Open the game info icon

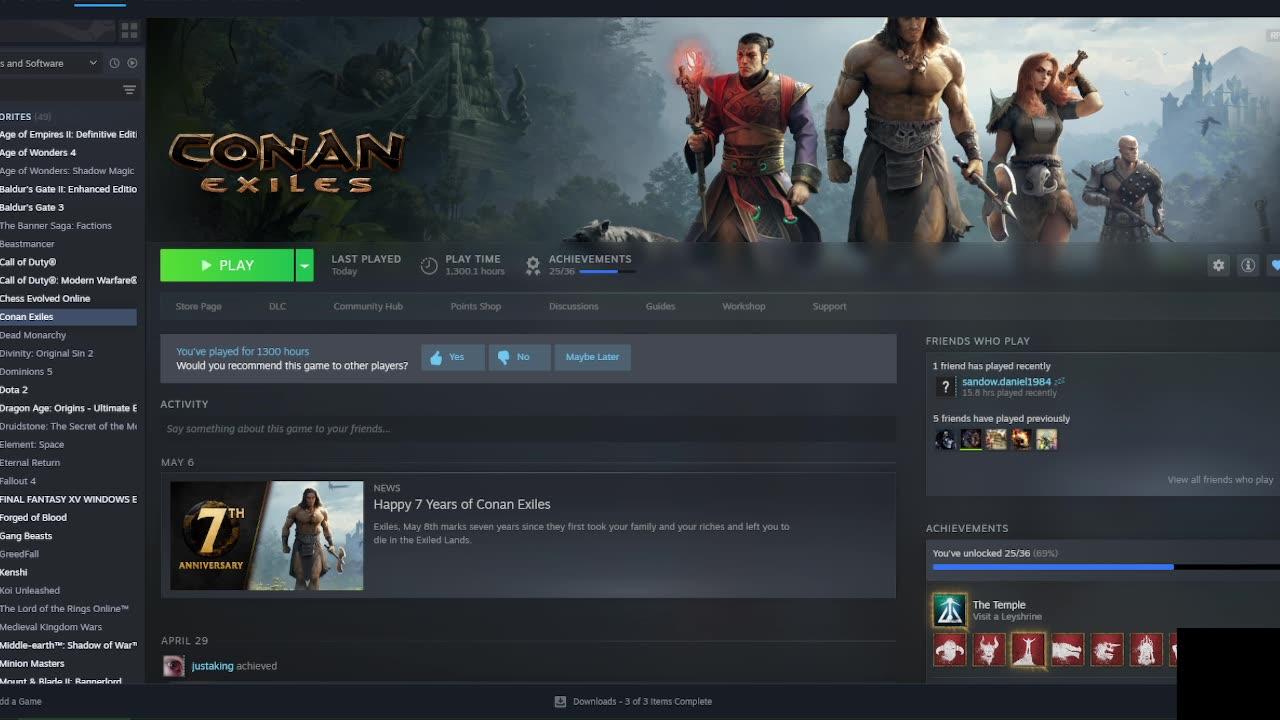[1248, 265]
